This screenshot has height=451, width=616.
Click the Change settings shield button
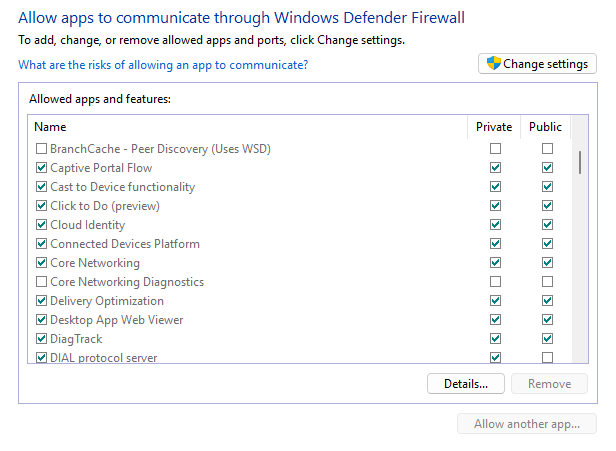pyautogui.click(x=537, y=64)
